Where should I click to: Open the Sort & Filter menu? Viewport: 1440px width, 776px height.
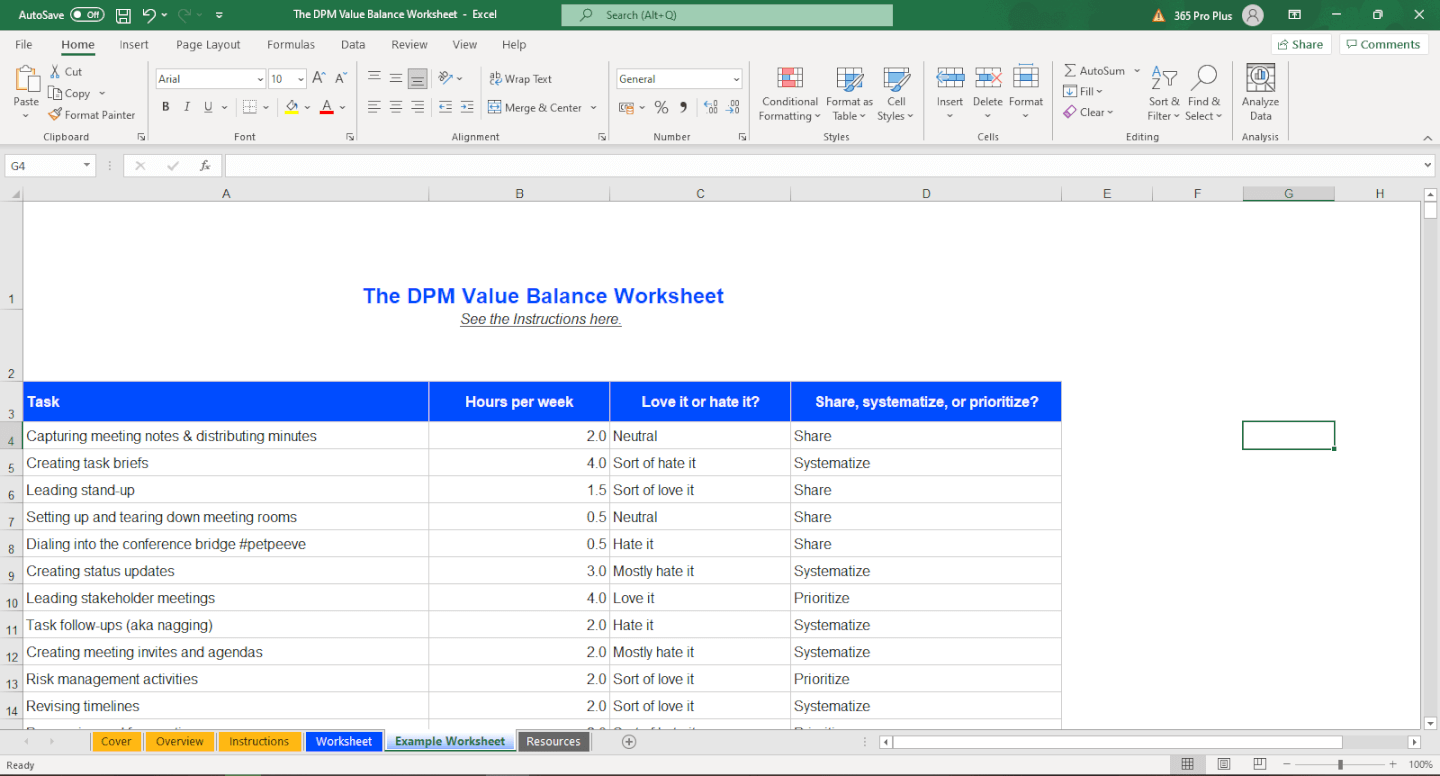click(1164, 94)
